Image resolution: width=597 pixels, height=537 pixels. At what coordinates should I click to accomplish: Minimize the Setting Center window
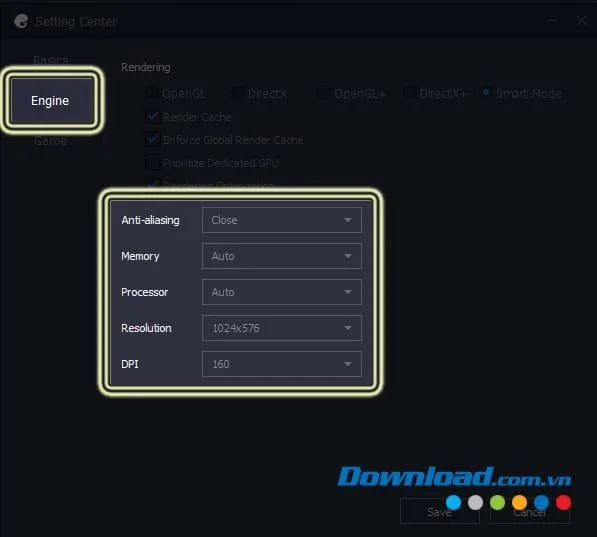[x=552, y=21]
